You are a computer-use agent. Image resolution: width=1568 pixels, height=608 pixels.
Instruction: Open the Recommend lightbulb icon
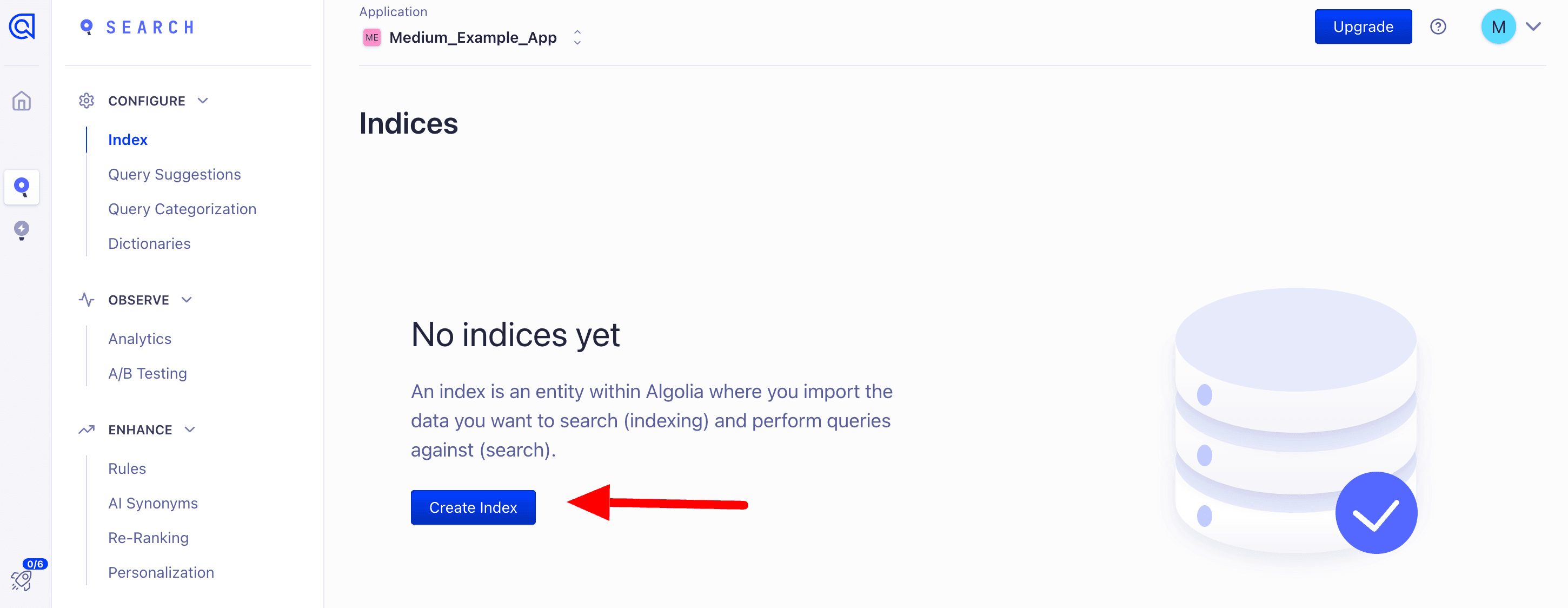pyautogui.click(x=22, y=230)
